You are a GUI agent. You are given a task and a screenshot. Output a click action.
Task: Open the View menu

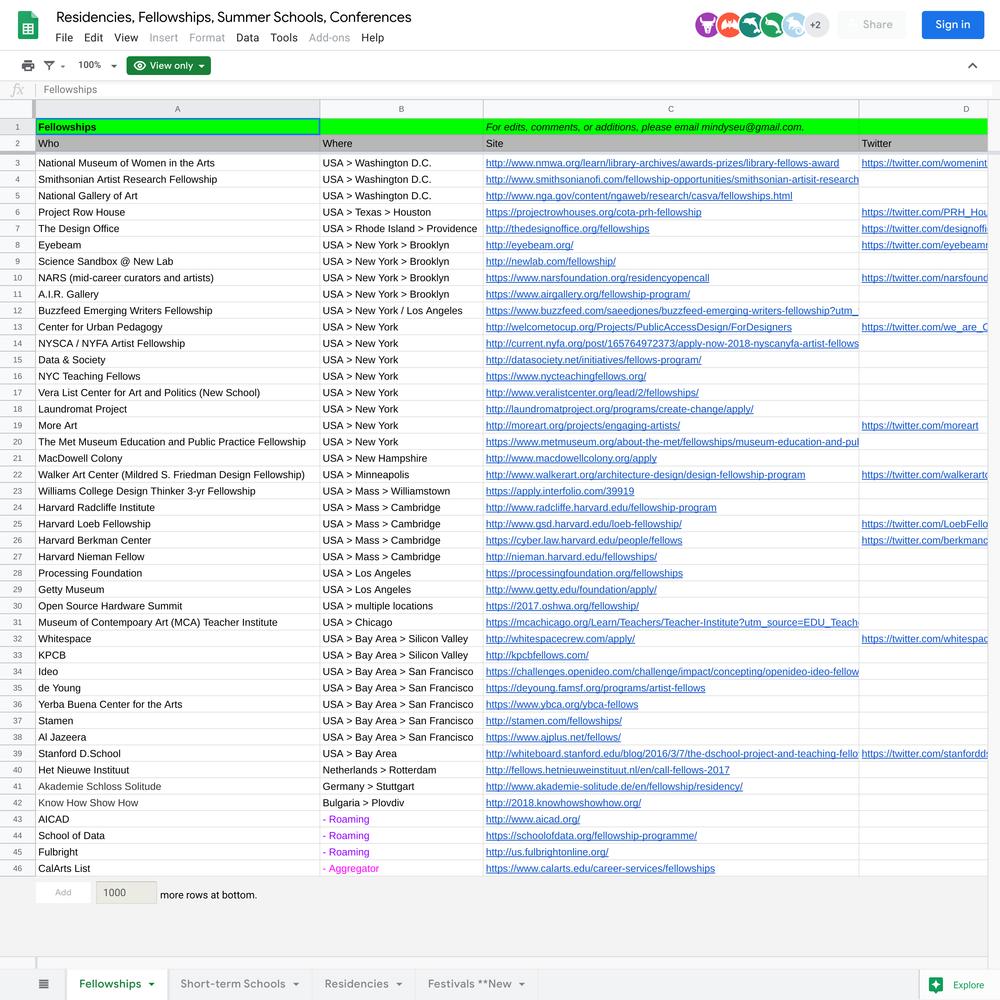tap(126, 38)
